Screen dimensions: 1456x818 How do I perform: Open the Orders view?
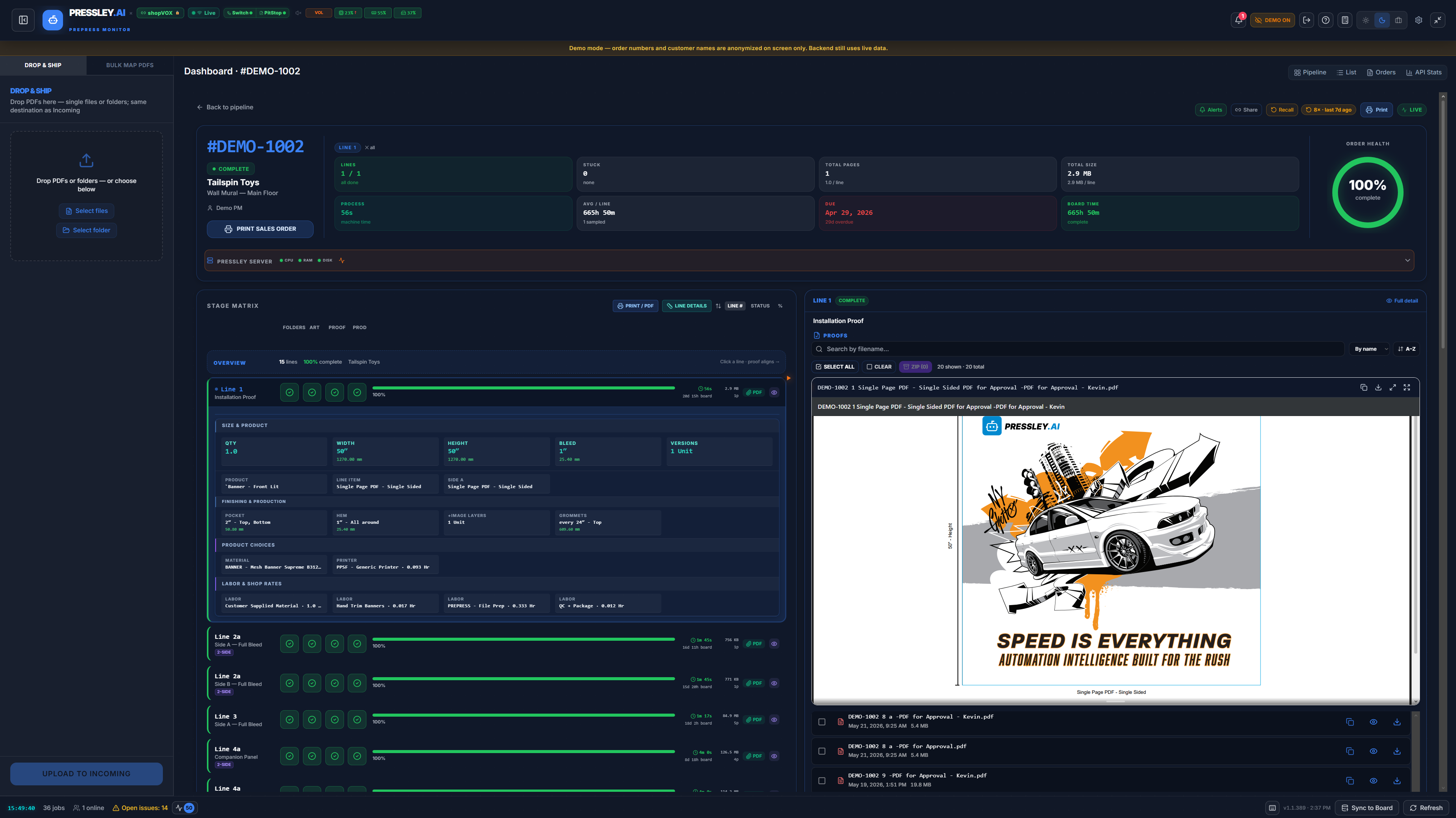(x=1381, y=72)
